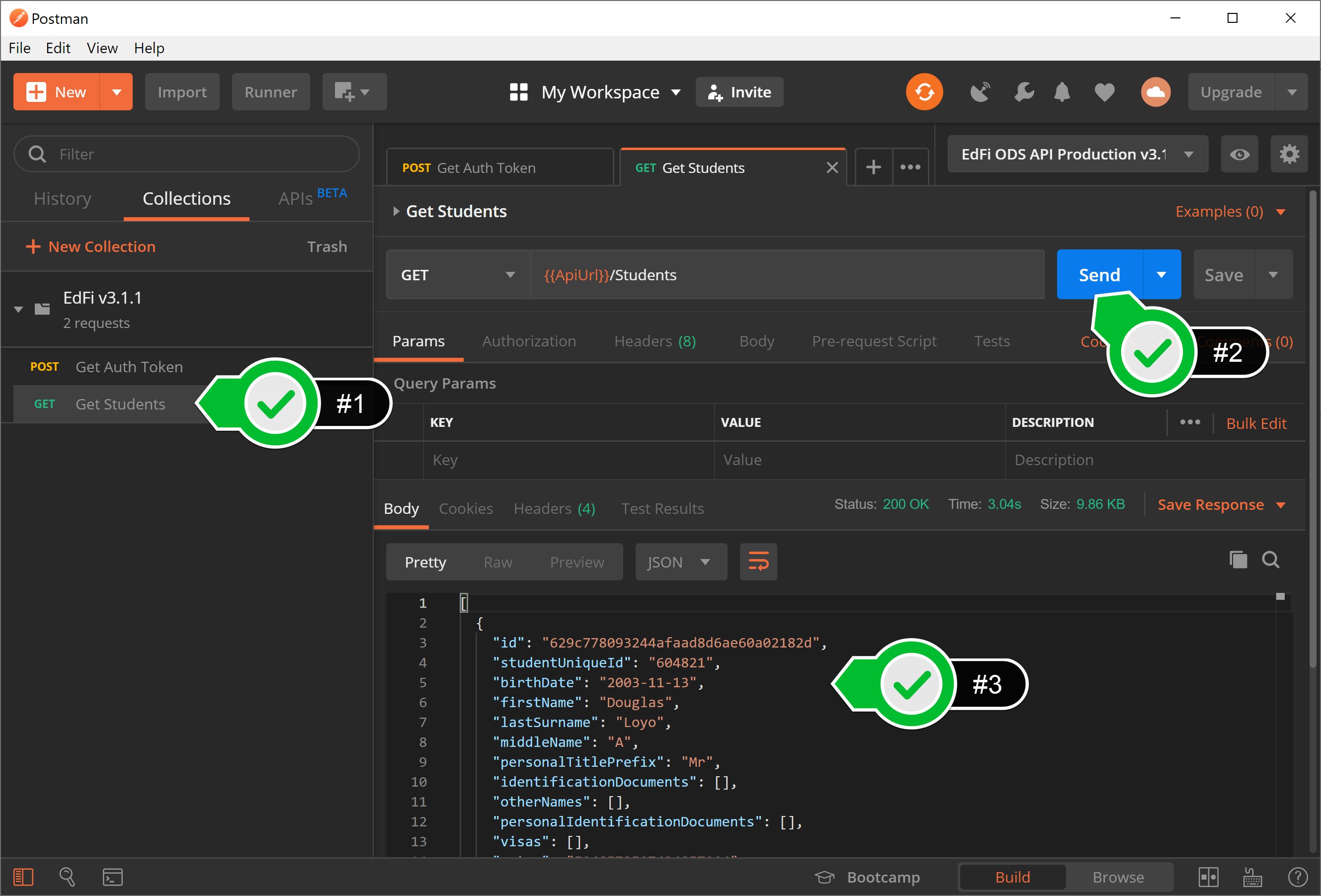The height and width of the screenshot is (896, 1321).
Task: Open response Headers (4) tab
Action: pyautogui.click(x=554, y=508)
